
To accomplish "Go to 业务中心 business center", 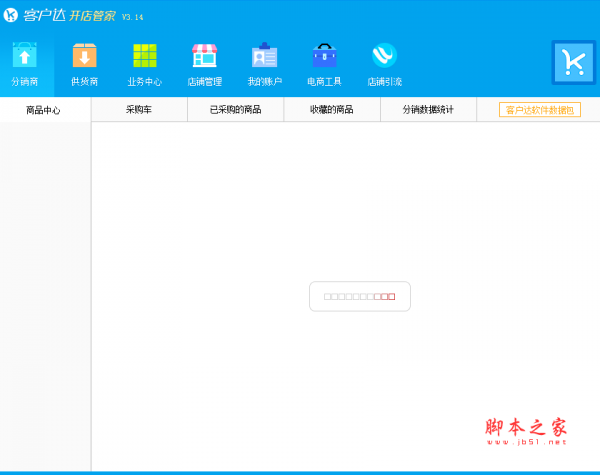I will coord(144,64).
